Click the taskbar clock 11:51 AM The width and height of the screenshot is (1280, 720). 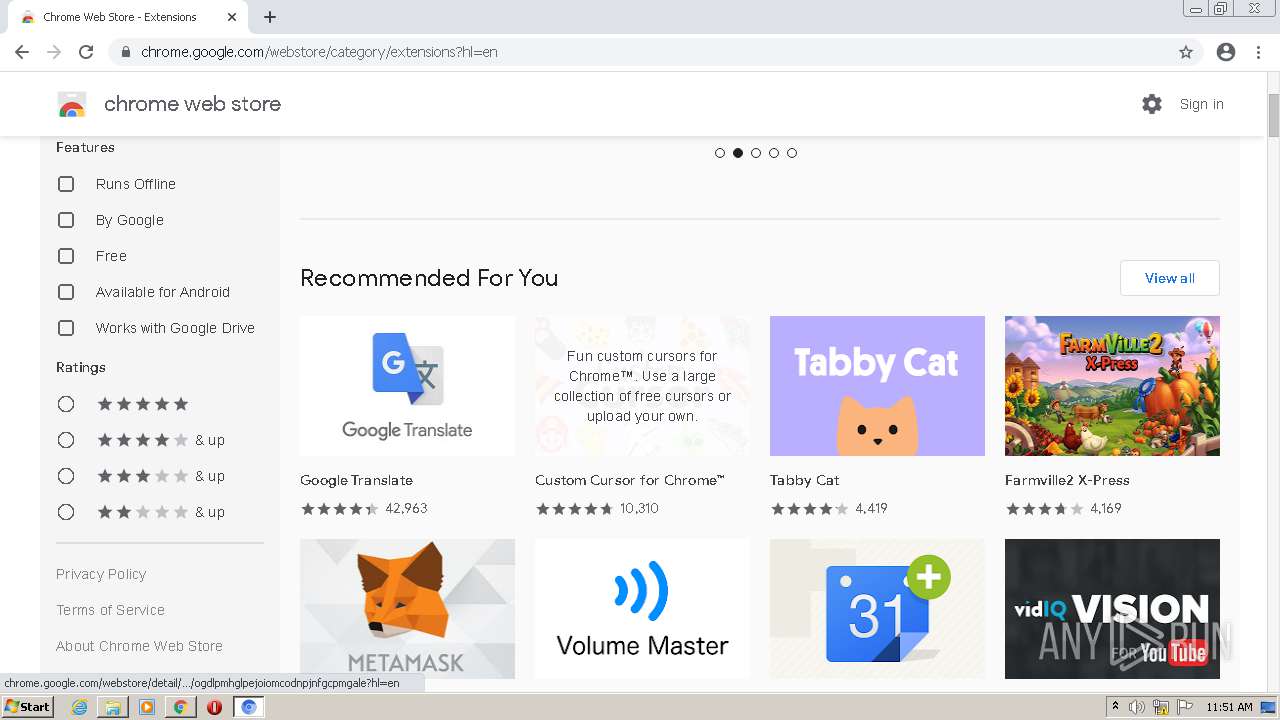click(x=1229, y=707)
